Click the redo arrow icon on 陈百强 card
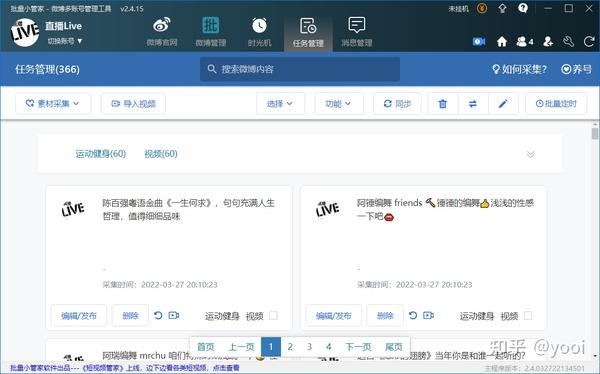Screen dimensions: 600x374 158,315
